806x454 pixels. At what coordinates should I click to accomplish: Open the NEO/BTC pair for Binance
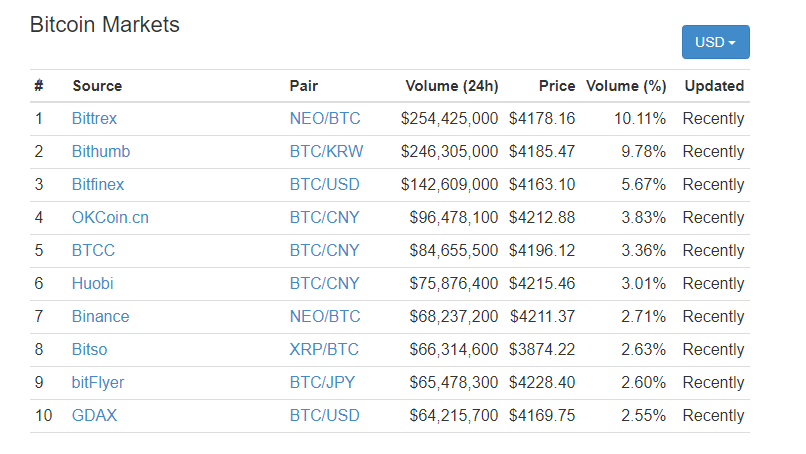[325, 316]
